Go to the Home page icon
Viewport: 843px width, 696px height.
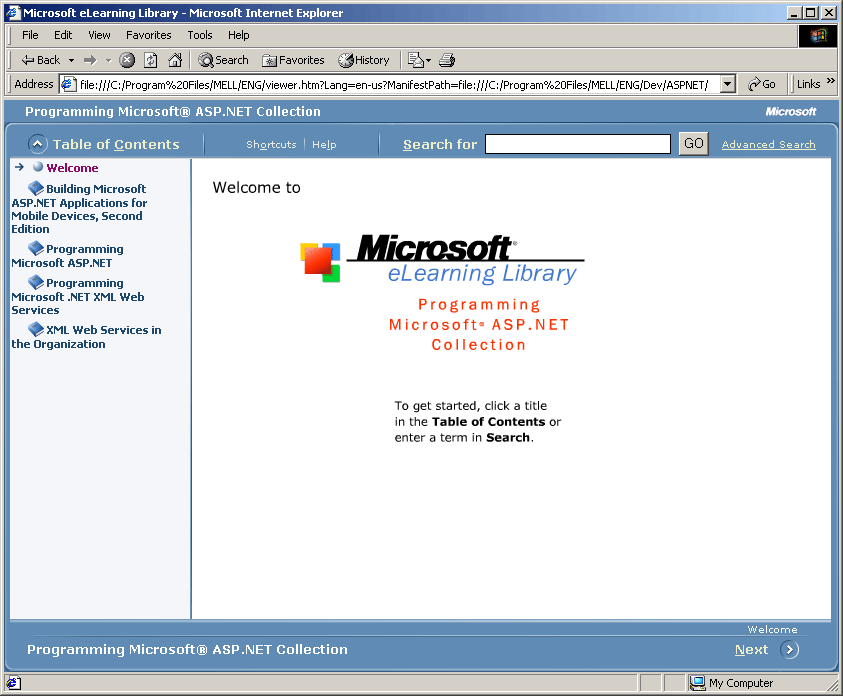pyautogui.click(x=175, y=60)
